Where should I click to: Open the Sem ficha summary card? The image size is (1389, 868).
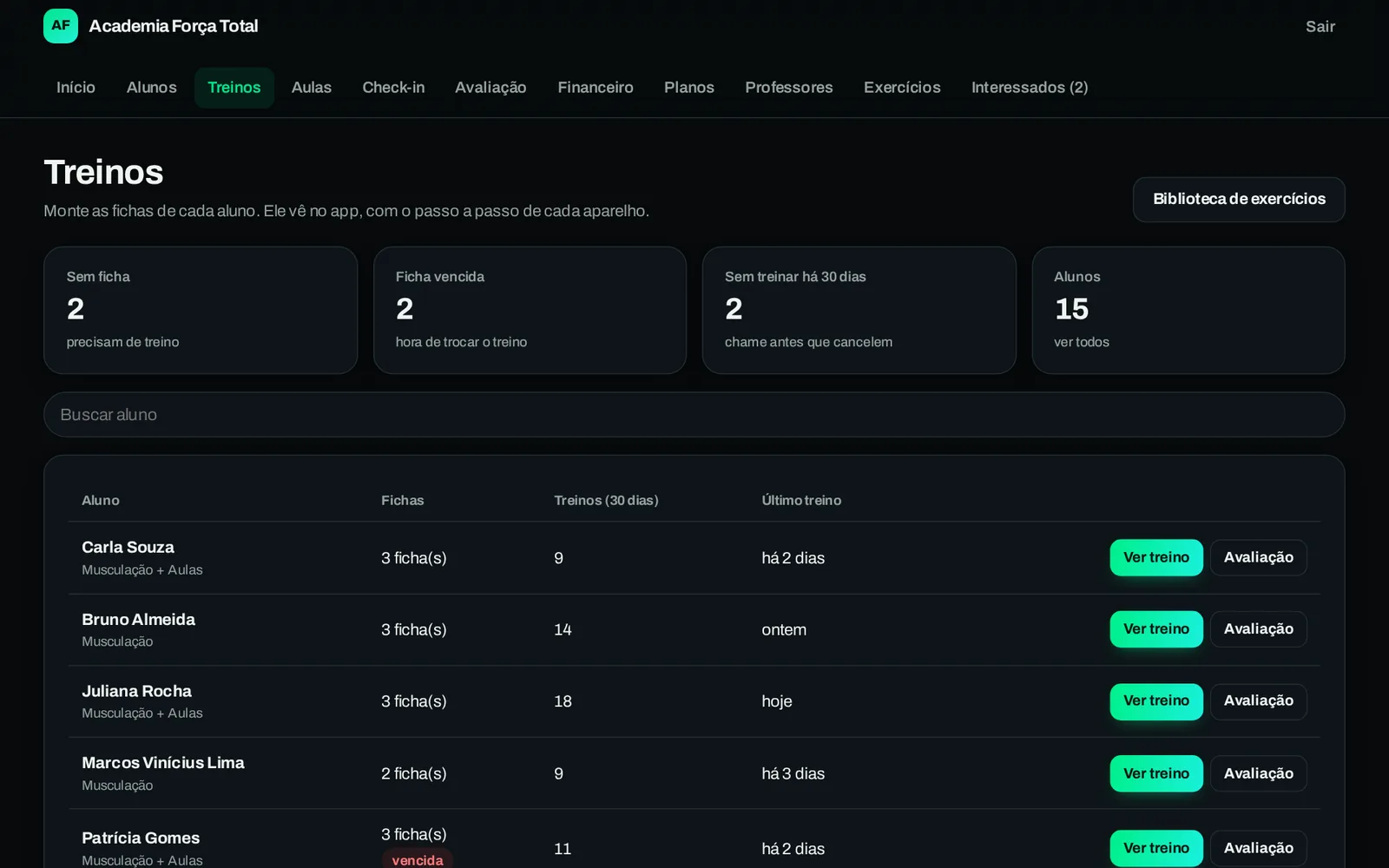pyautogui.click(x=201, y=310)
